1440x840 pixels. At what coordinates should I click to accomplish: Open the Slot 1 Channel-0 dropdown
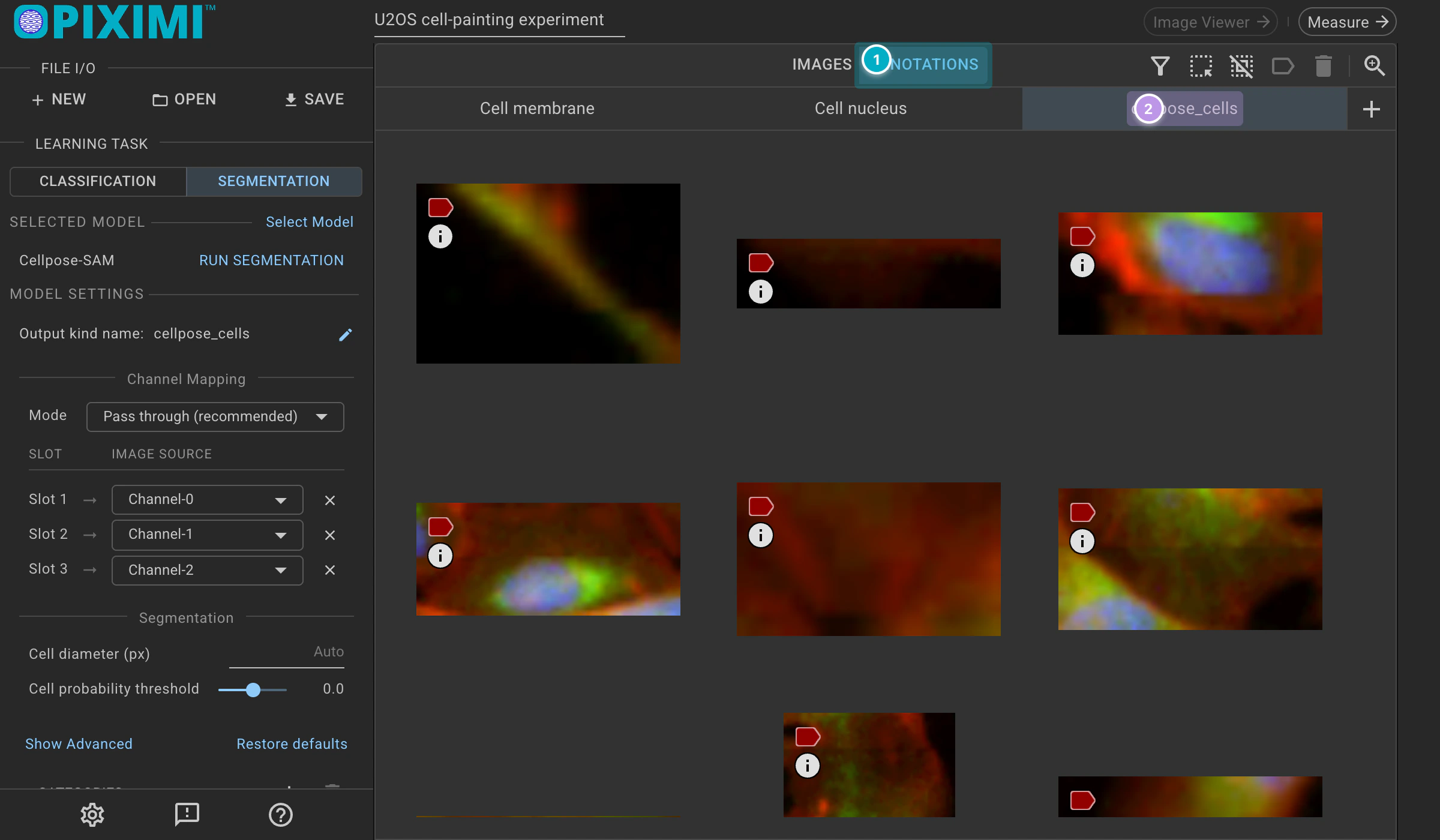[x=207, y=499]
